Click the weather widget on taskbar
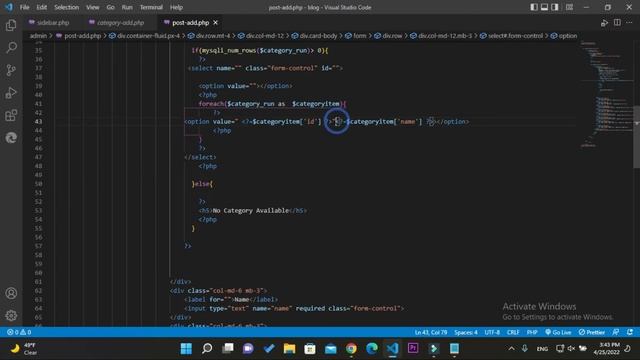The height and width of the screenshot is (360, 640). click(x=24, y=349)
